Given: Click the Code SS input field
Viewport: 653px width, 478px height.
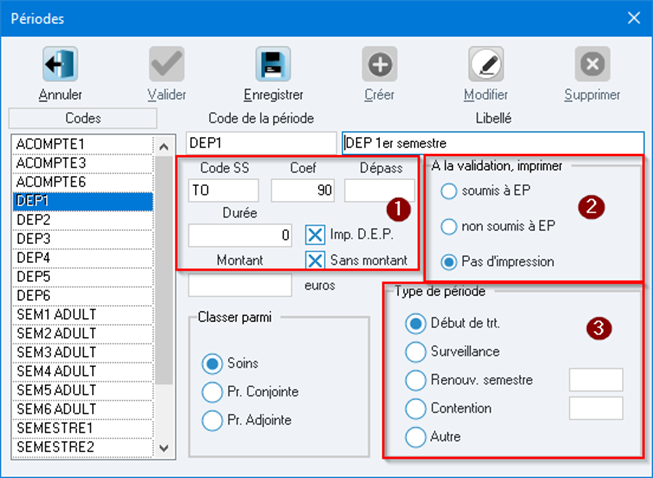Looking at the screenshot, I should [223, 190].
